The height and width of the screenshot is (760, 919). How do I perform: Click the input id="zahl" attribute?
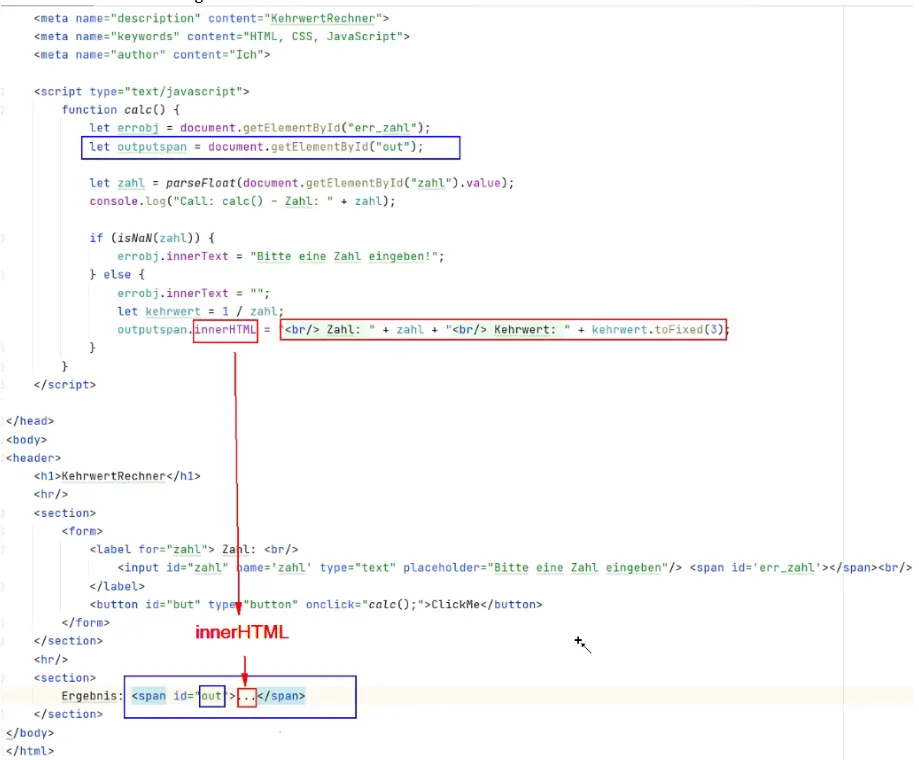point(197,567)
